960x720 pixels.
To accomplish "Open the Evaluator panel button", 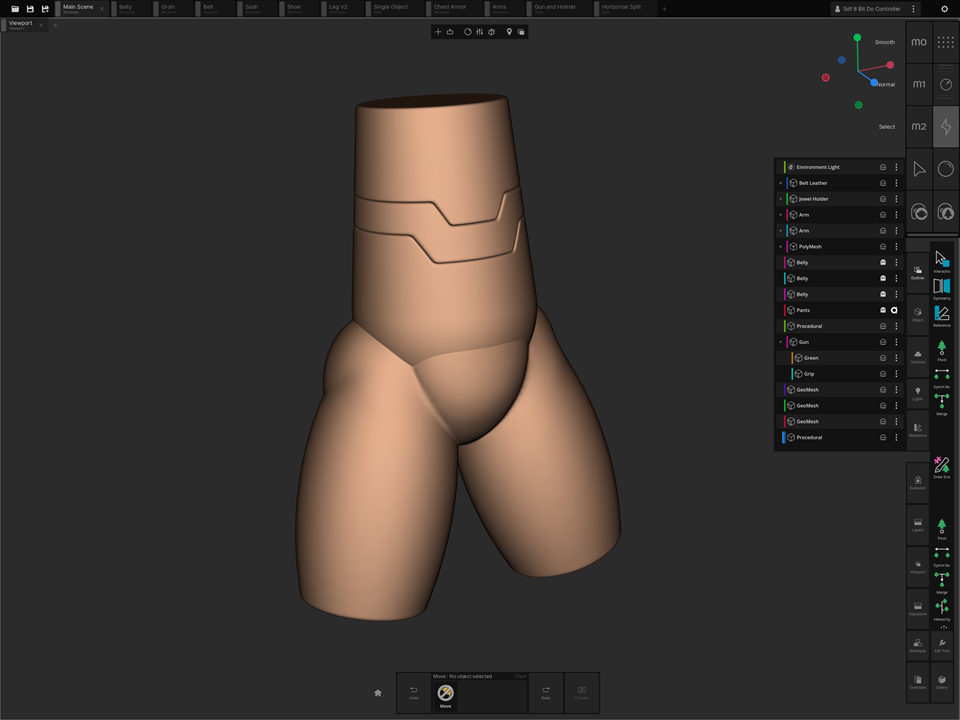I will click(x=918, y=483).
